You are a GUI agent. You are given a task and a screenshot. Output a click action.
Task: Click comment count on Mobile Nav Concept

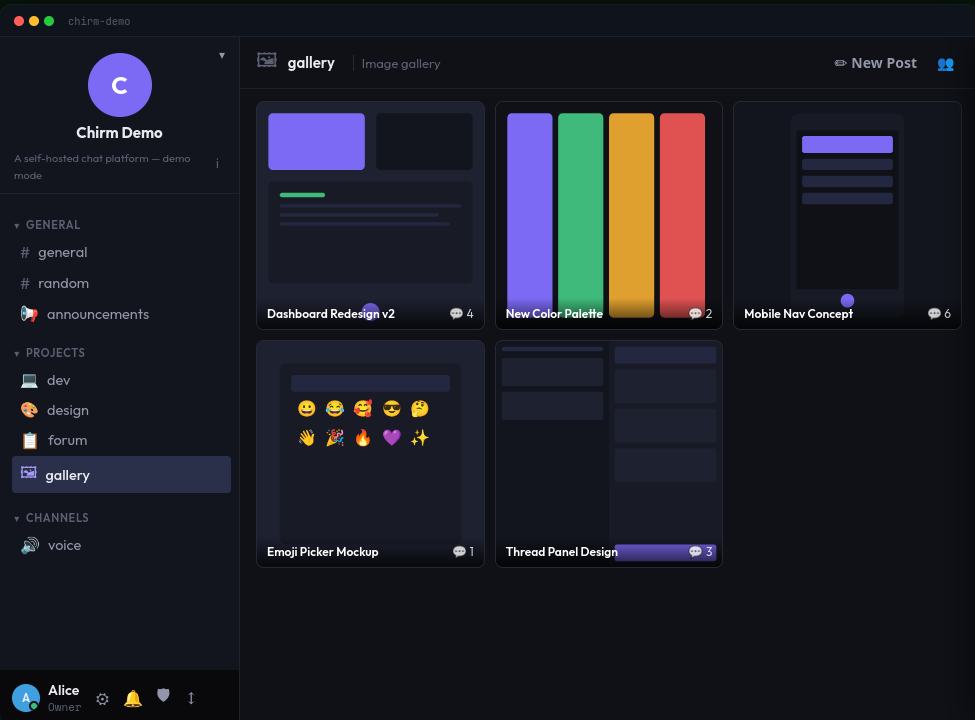tap(939, 314)
